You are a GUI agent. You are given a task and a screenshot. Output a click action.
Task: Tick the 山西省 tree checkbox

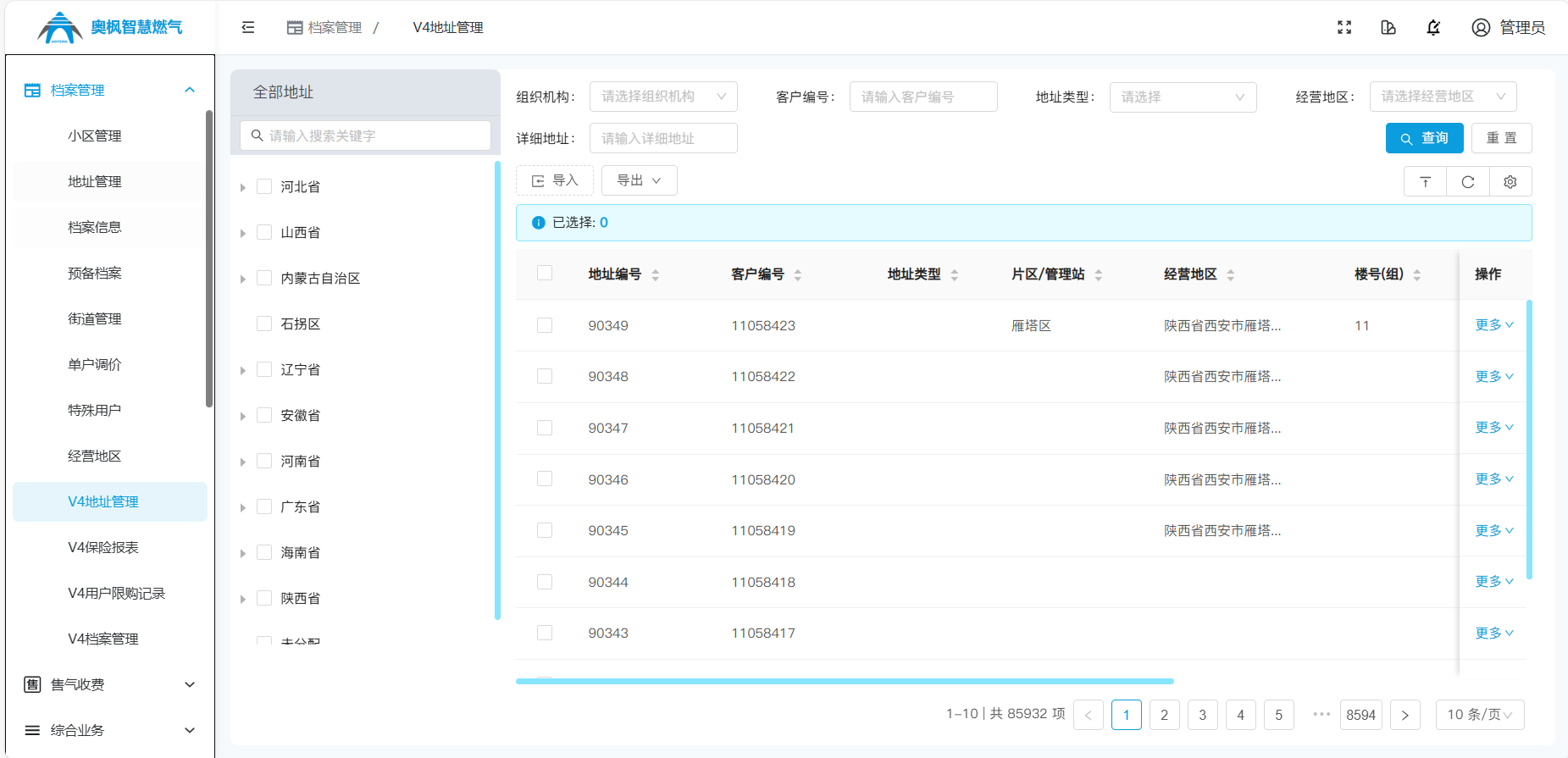coord(264,232)
